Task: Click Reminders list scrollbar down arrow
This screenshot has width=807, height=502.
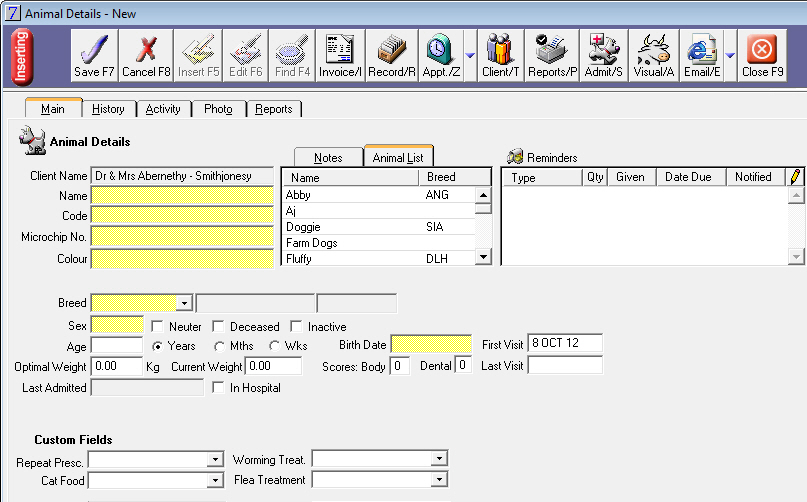Action: [x=796, y=256]
